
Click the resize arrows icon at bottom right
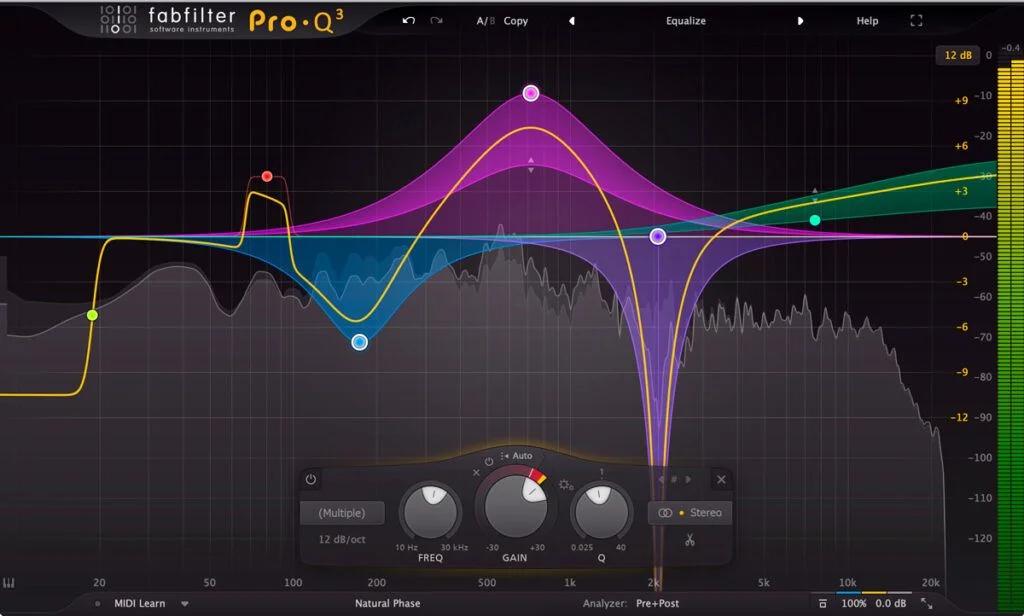coord(926,604)
